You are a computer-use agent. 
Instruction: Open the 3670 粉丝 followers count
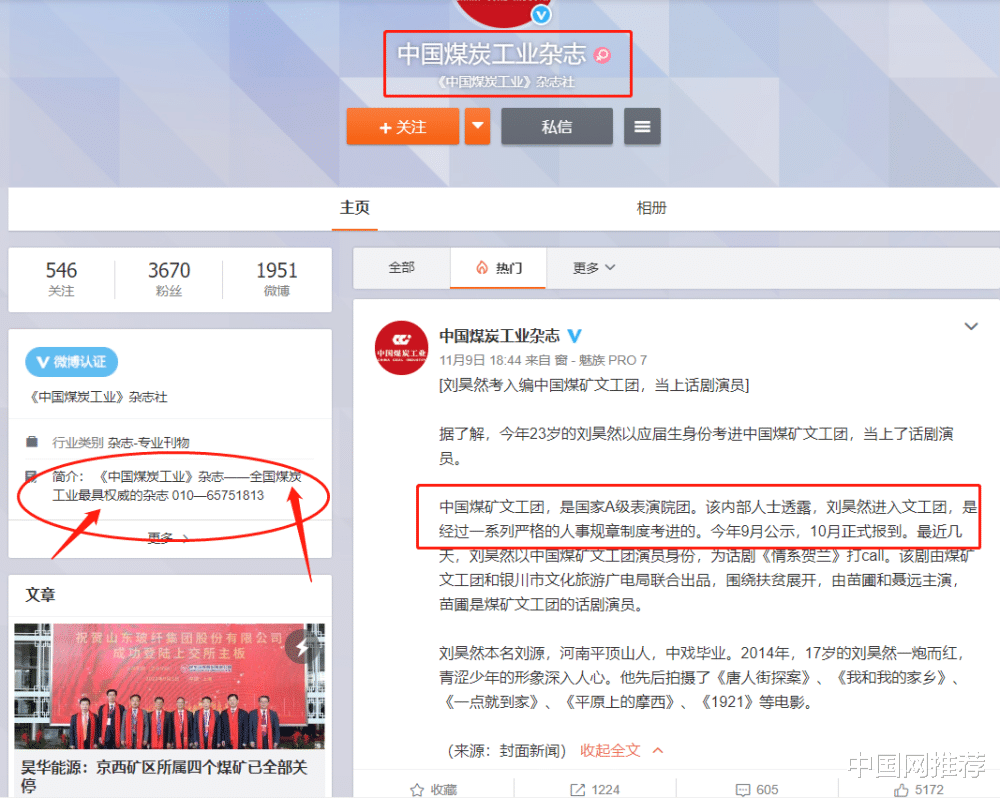tap(169, 279)
